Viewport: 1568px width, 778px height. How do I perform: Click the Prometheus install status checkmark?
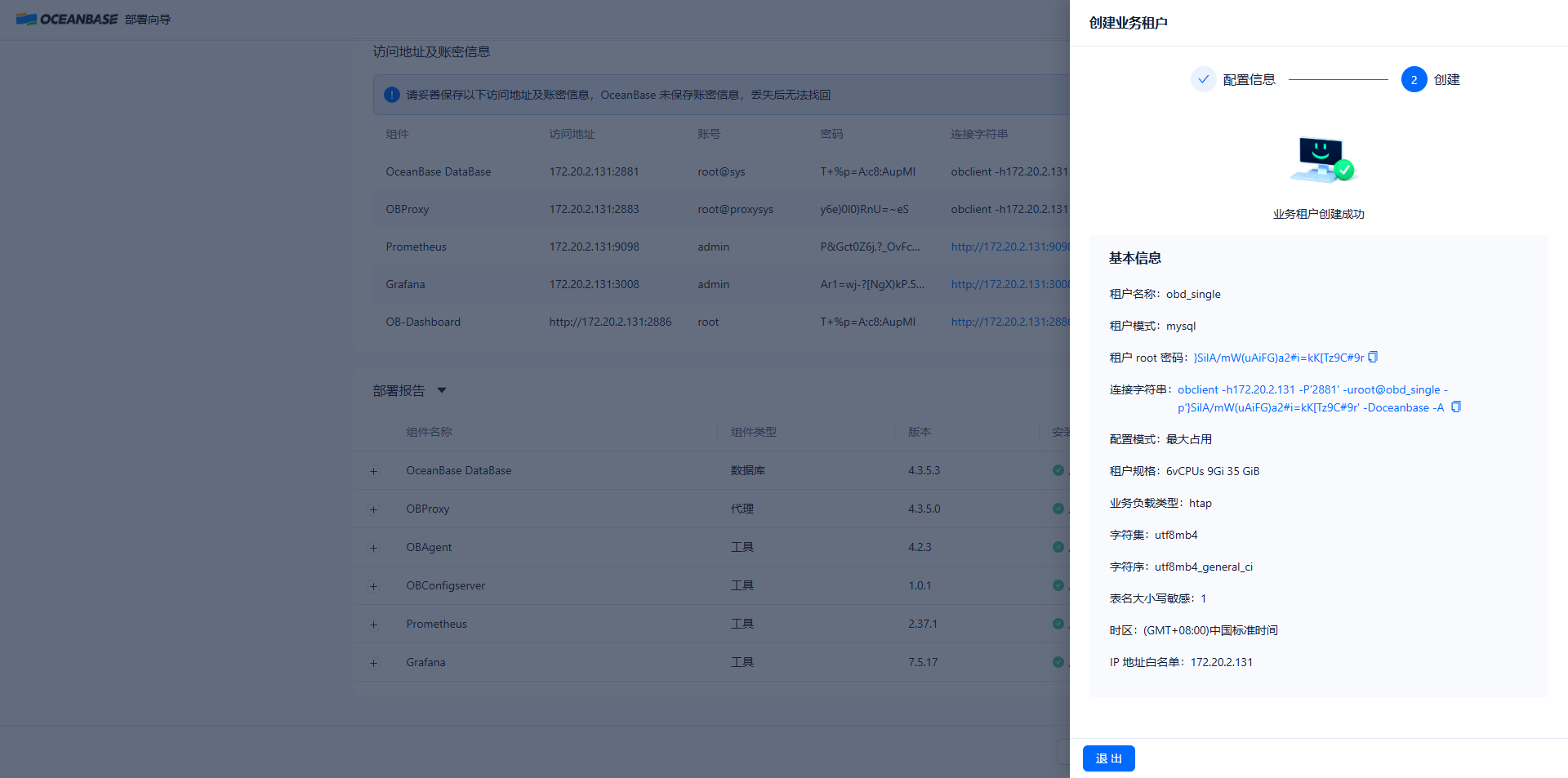pos(1058,624)
